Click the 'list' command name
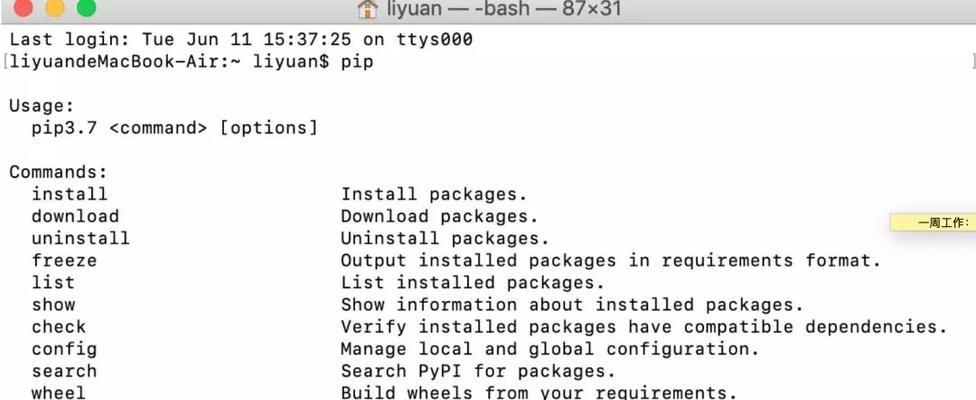This screenshot has height=400, width=976. pos(53,282)
